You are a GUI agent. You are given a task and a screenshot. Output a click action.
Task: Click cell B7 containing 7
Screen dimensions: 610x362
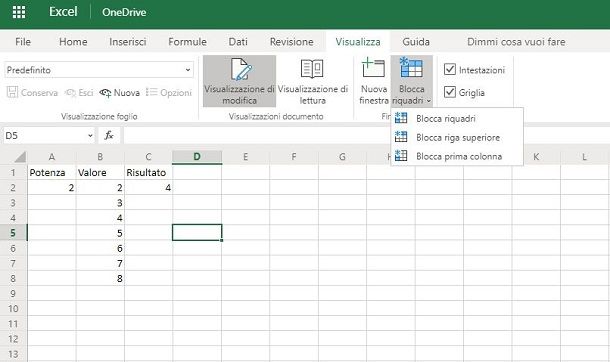[100, 263]
